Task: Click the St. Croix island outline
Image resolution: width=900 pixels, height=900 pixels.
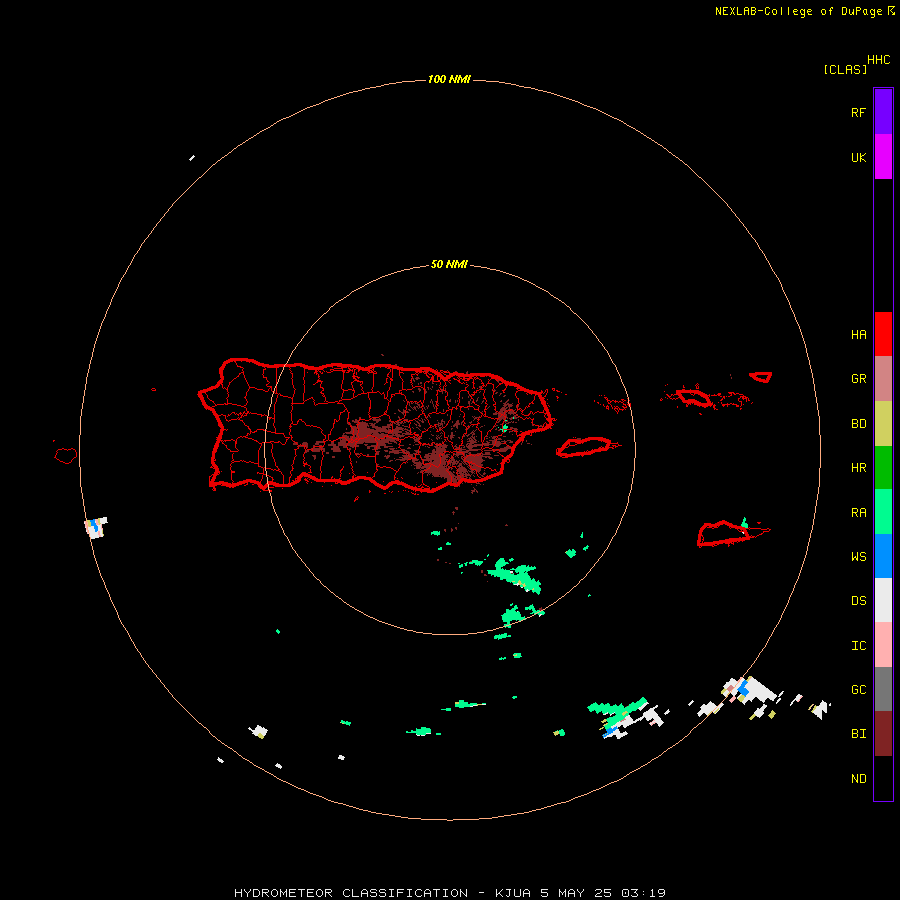Action: click(x=724, y=534)
